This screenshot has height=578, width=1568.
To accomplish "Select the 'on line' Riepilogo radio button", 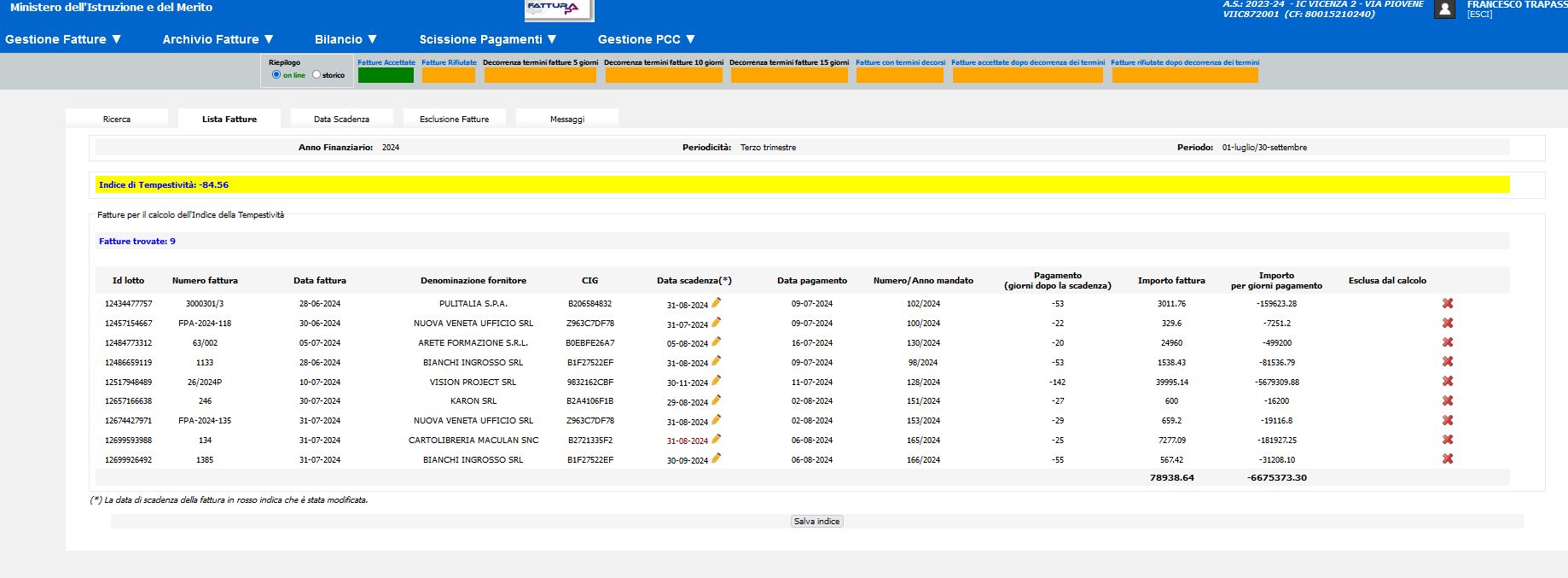I will (276, 75).
